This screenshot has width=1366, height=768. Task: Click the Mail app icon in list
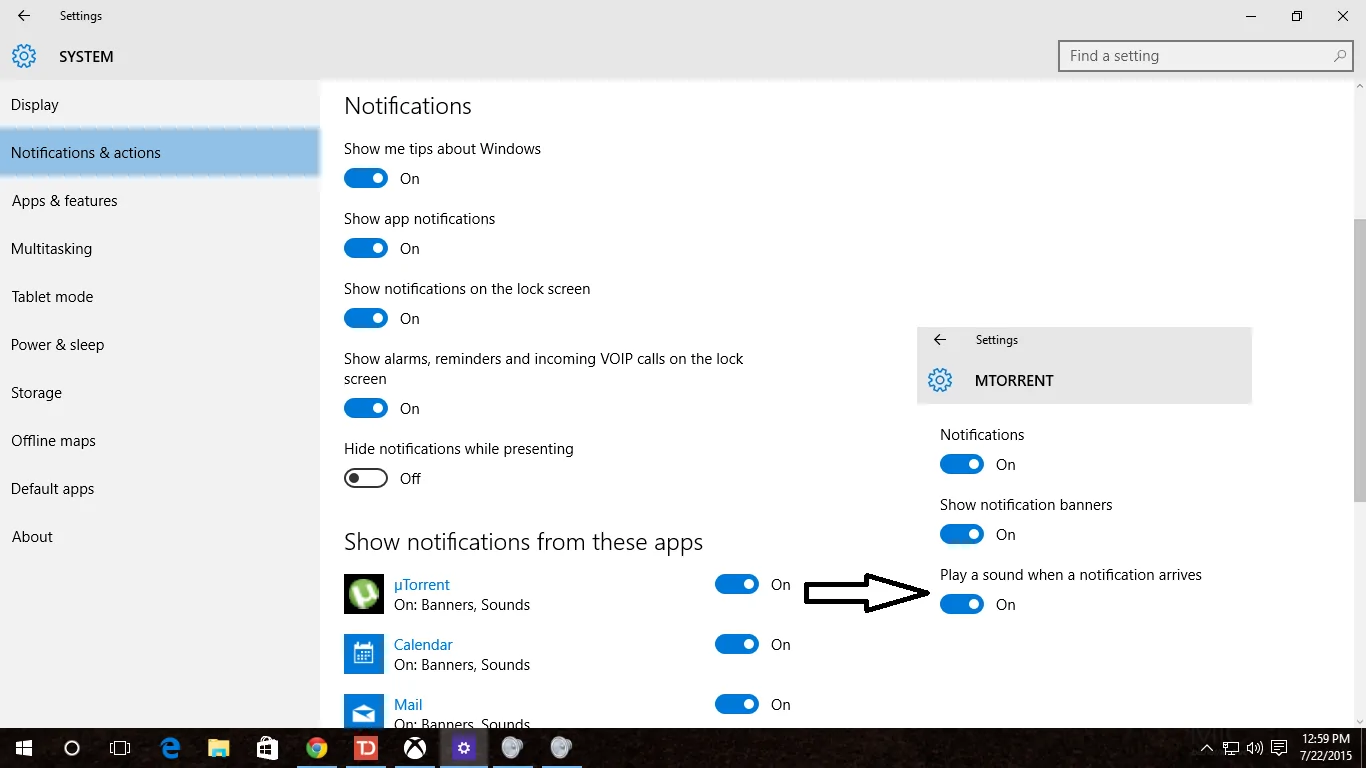point(364,711)
